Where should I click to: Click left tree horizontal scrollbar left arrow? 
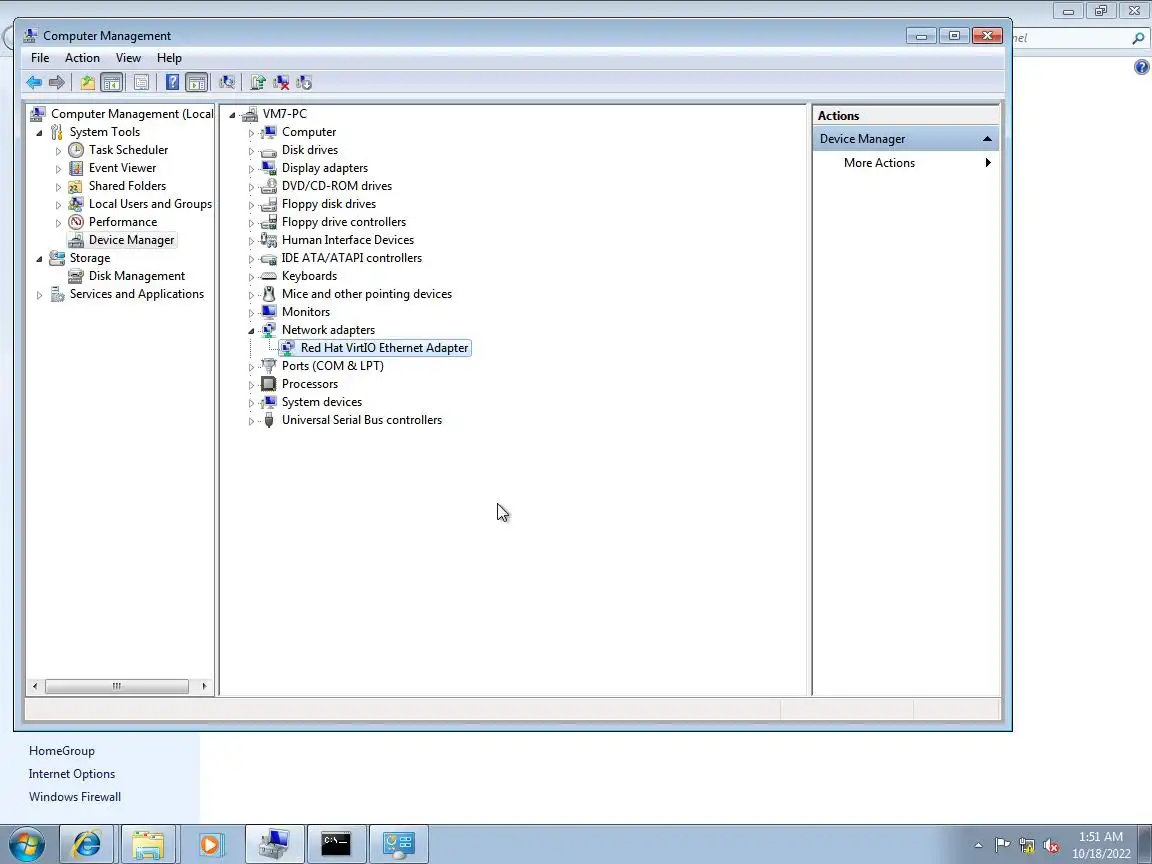pyautogui.click(x=35, y=686)
